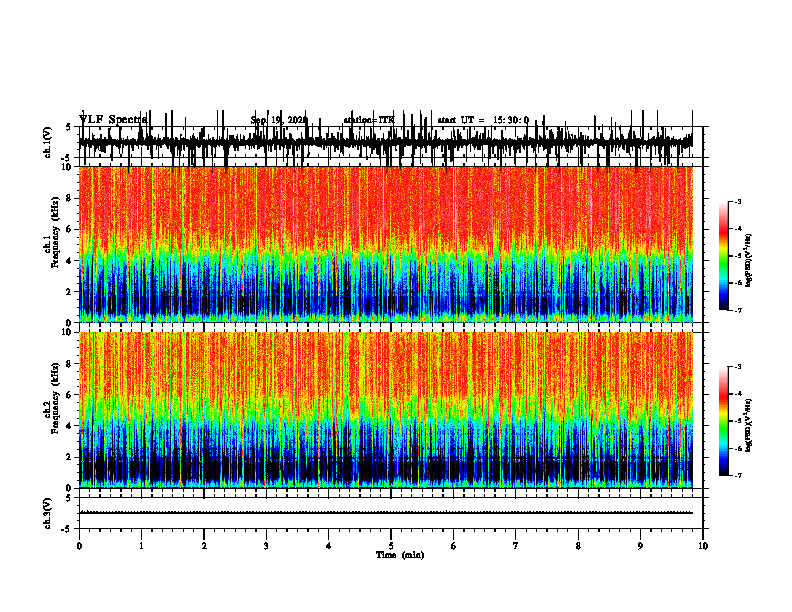Click time axis tick label 6
Viewport: 792px width, 612px height.
click(x=454, y=546)
